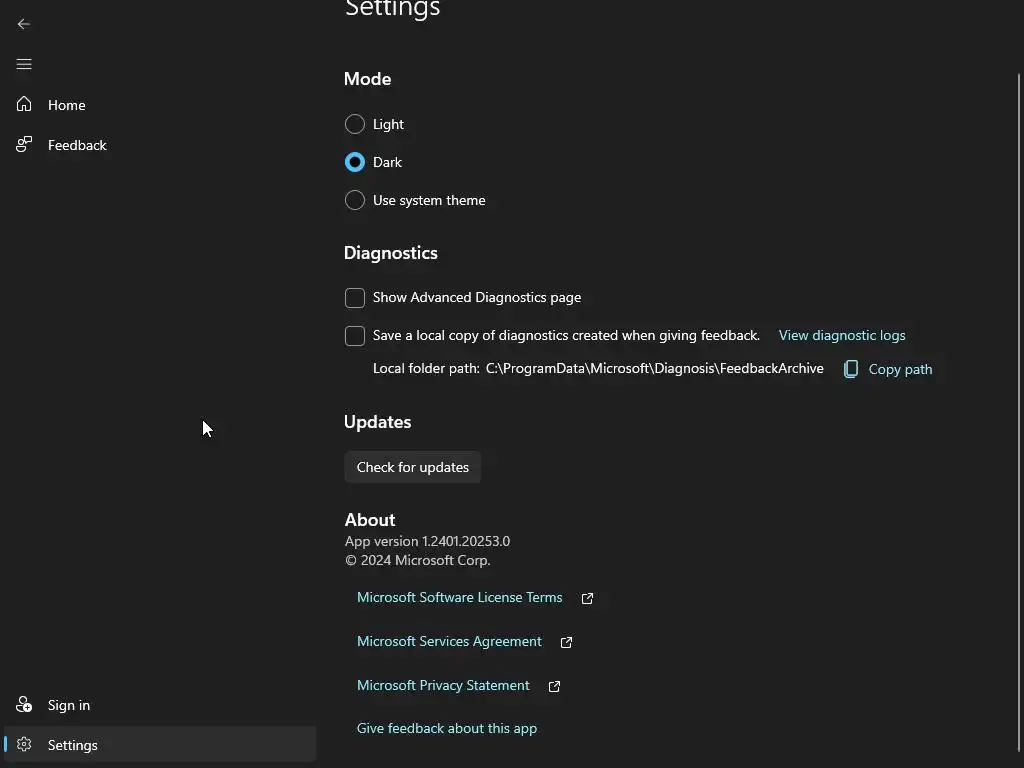Select the Dark mode radio button

click(x=355, y=162)
